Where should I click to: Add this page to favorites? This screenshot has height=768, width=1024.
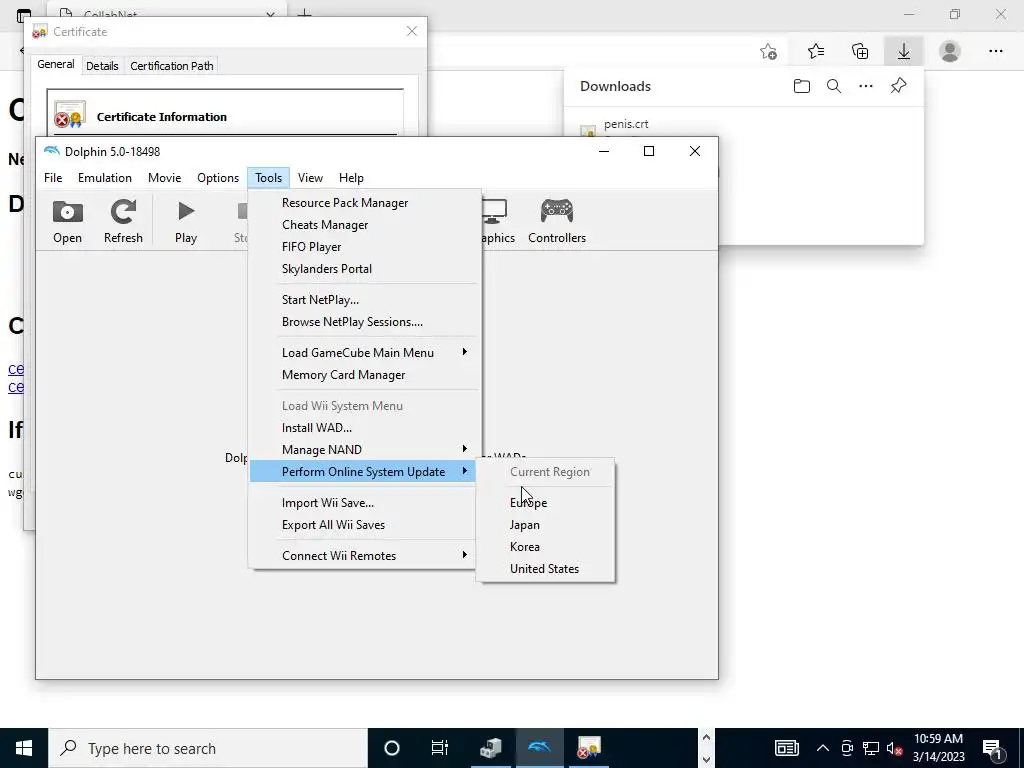769,51
